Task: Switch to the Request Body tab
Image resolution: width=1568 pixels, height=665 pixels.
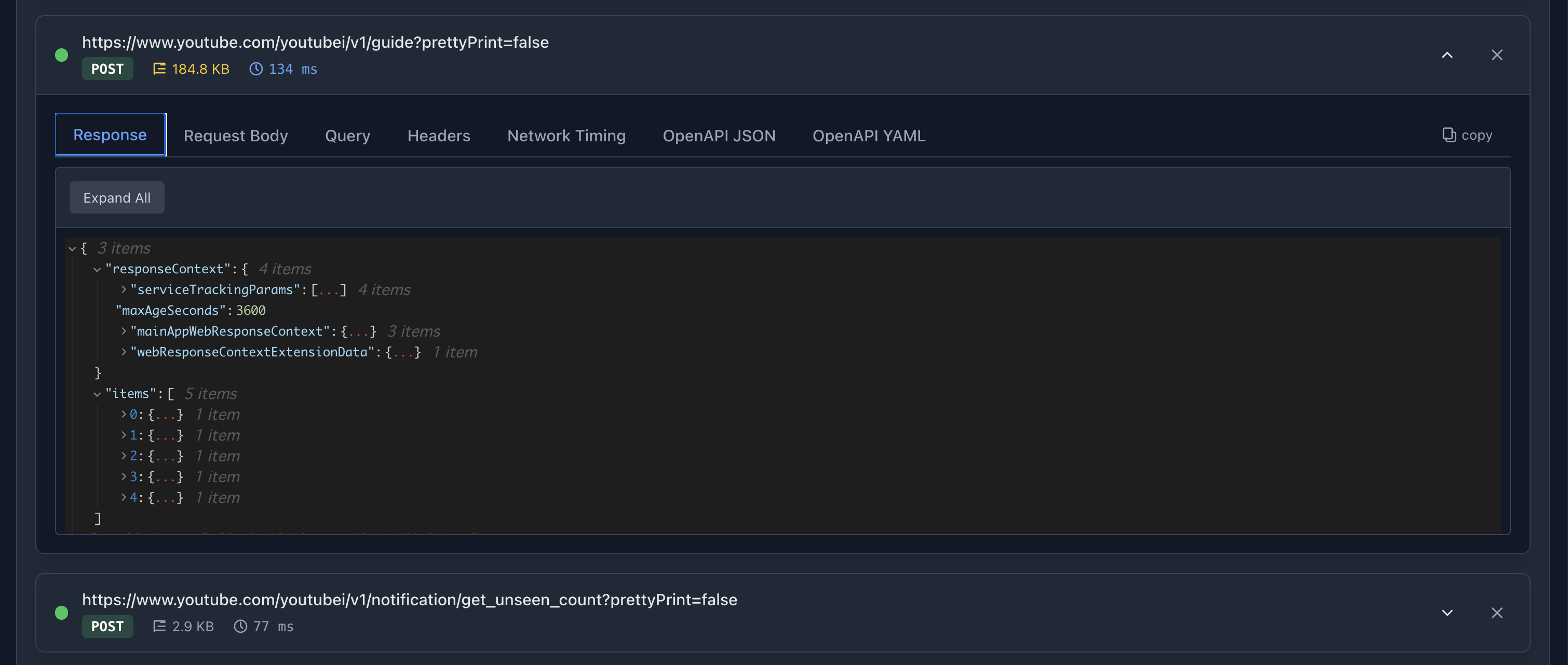Action: [236, 135]
